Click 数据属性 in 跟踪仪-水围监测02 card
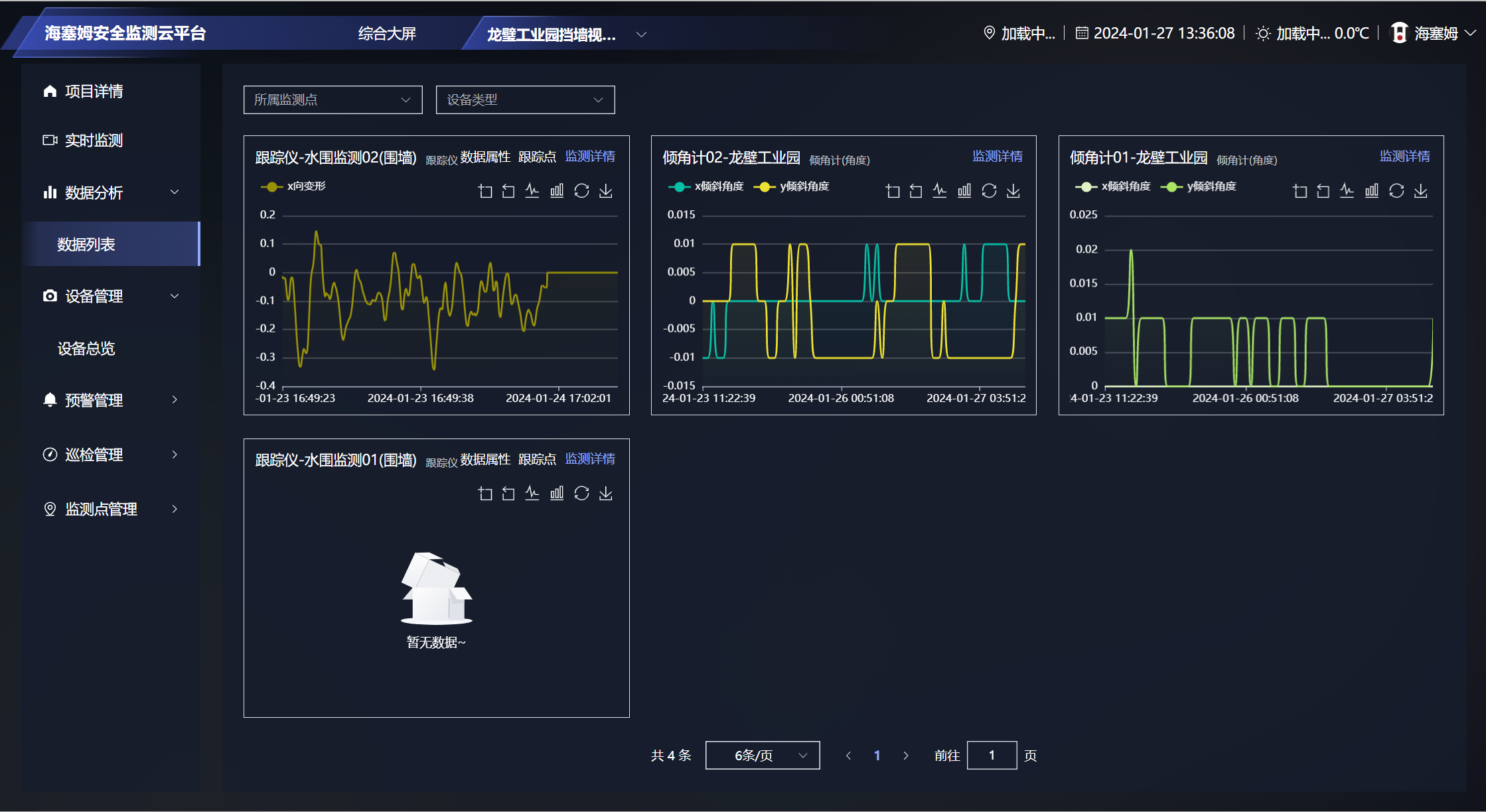Image resolution: width=1486 pixels, height=812 pixels. coord(485,157)
